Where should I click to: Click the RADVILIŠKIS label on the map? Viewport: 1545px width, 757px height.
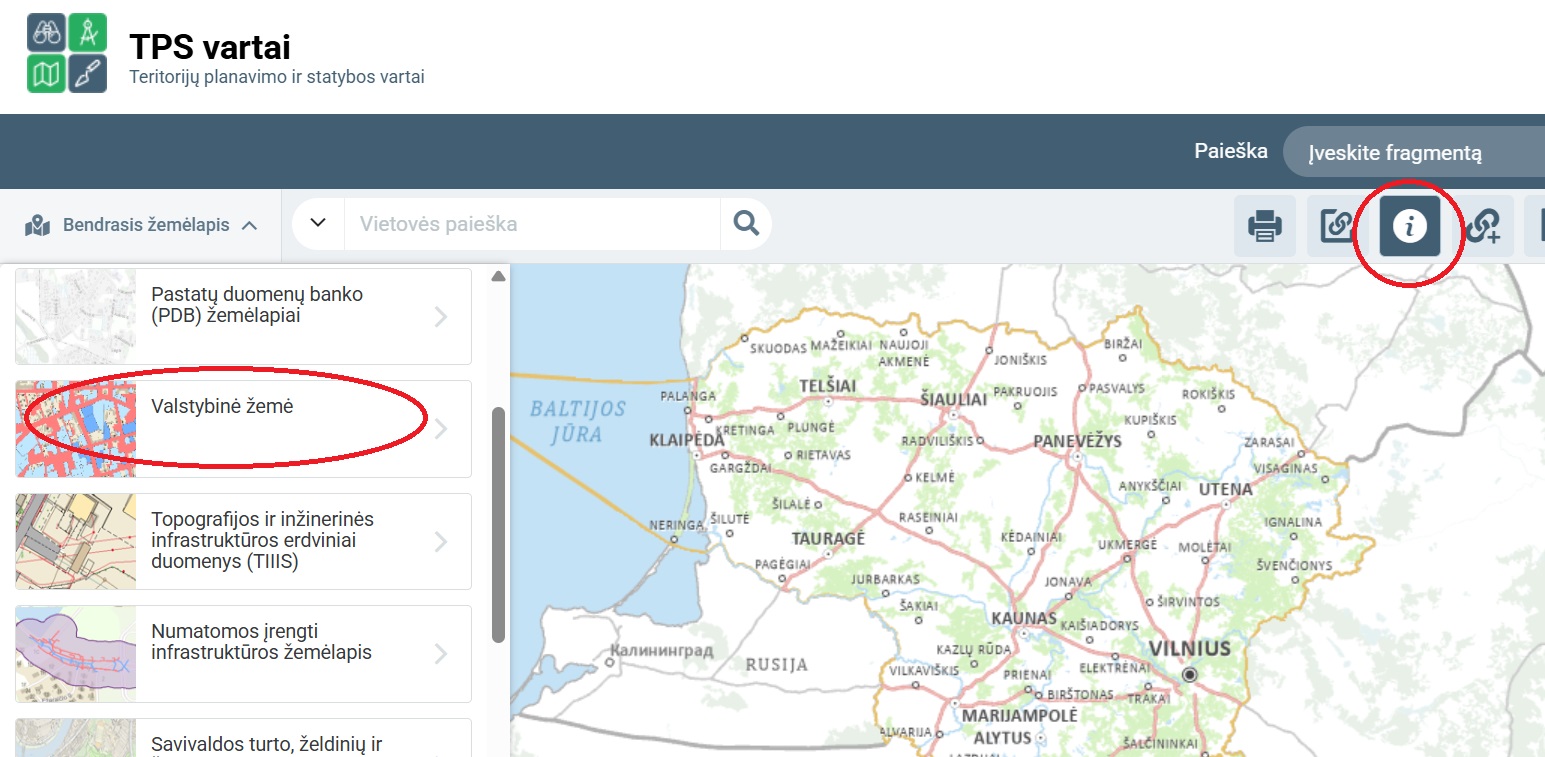pyautogui.click(x=937, y=440)
